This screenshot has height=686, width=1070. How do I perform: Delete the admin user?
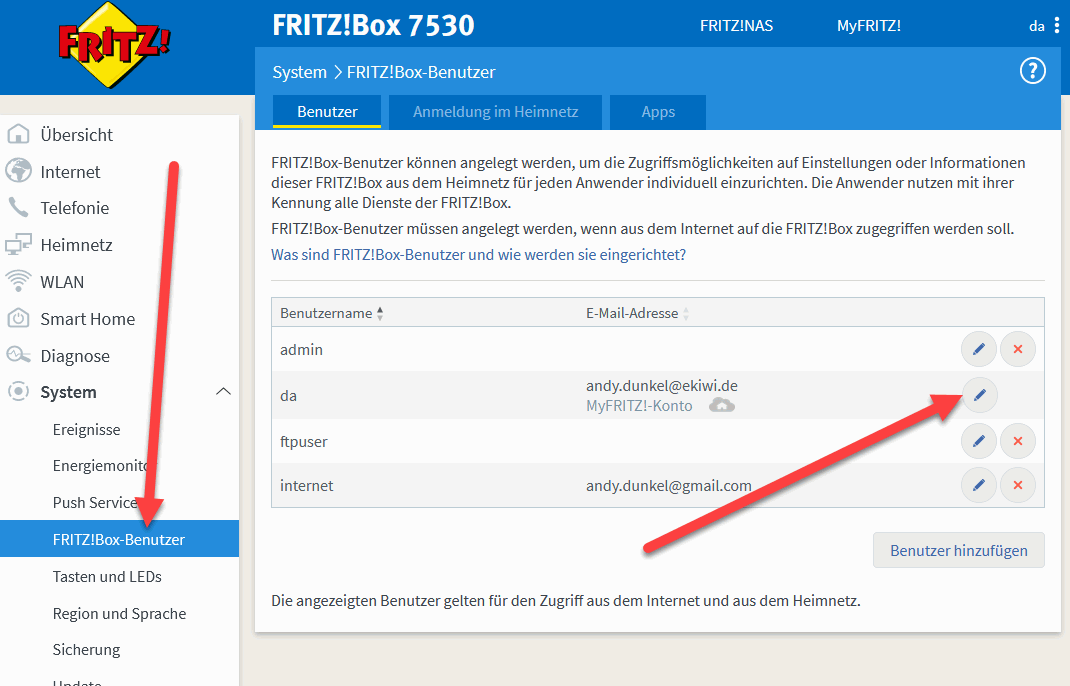point(1017,349)
